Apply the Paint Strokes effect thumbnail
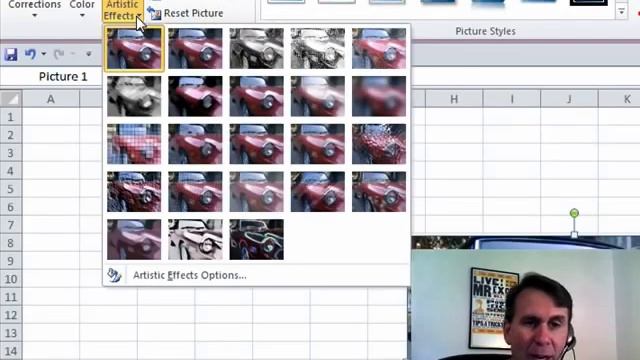 (196, 96)
